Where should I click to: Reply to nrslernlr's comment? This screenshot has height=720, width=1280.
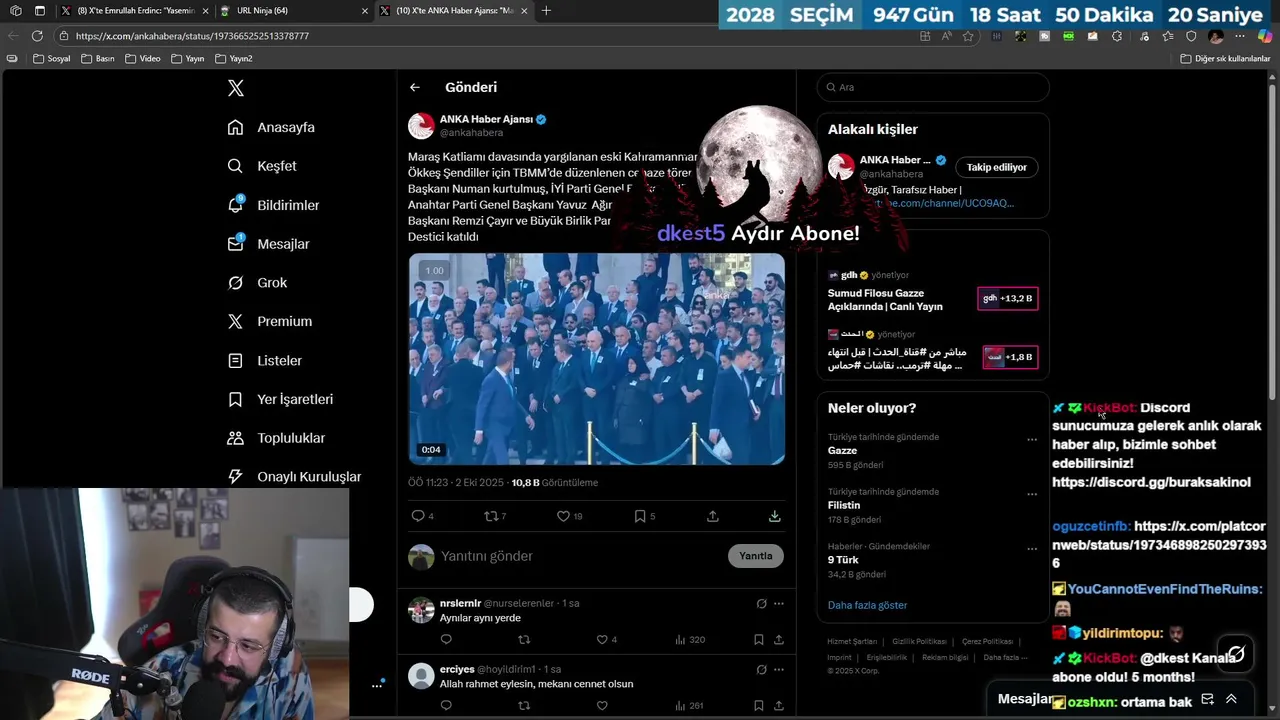[x=446, y=639]
